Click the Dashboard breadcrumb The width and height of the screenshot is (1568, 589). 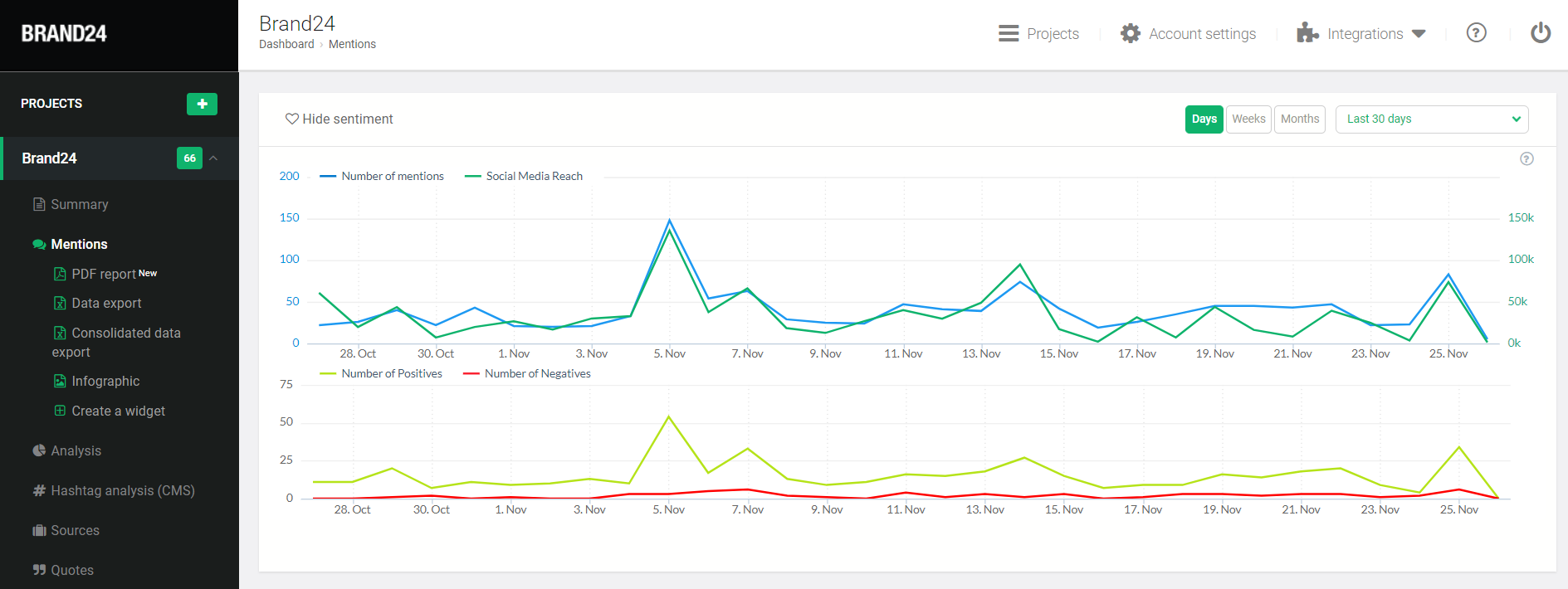coord(286,45)
